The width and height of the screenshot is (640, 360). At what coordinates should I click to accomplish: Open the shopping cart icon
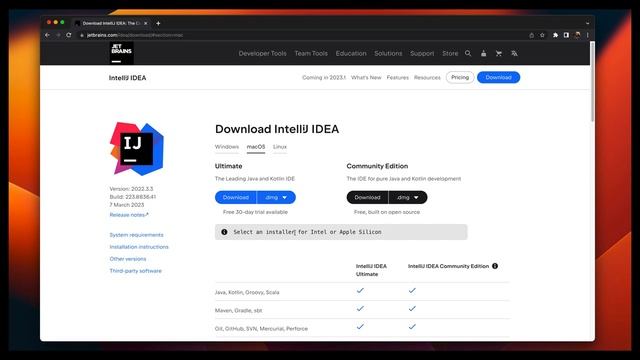[x=499, y=53]
